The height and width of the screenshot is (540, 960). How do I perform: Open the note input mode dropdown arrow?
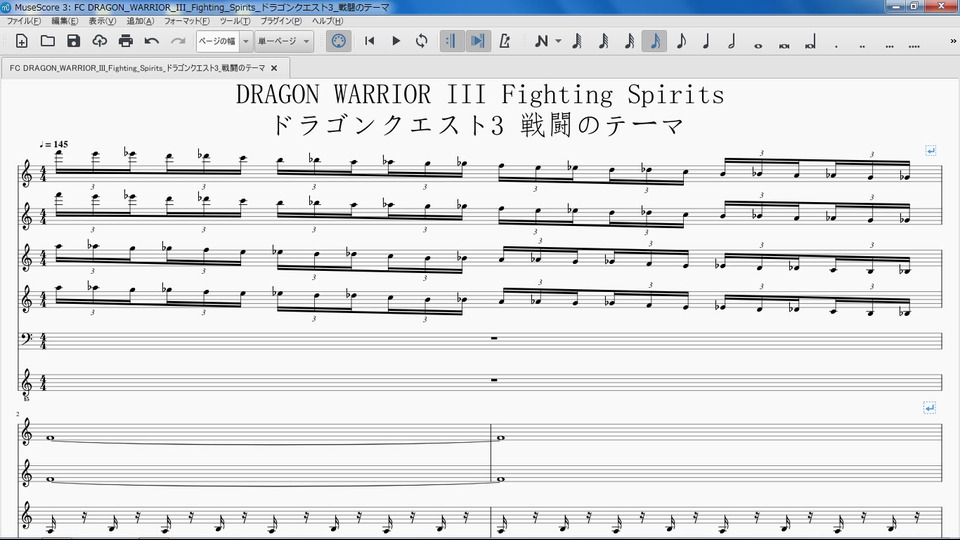coord(558,41)
